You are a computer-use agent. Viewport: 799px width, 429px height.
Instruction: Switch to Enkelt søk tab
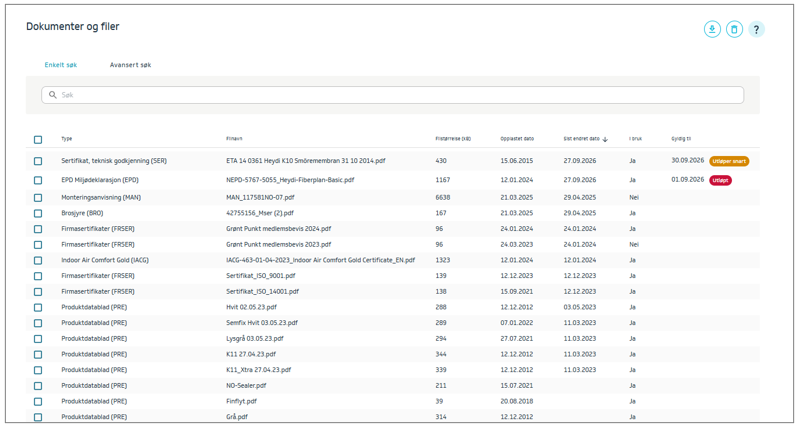point(61,65)
